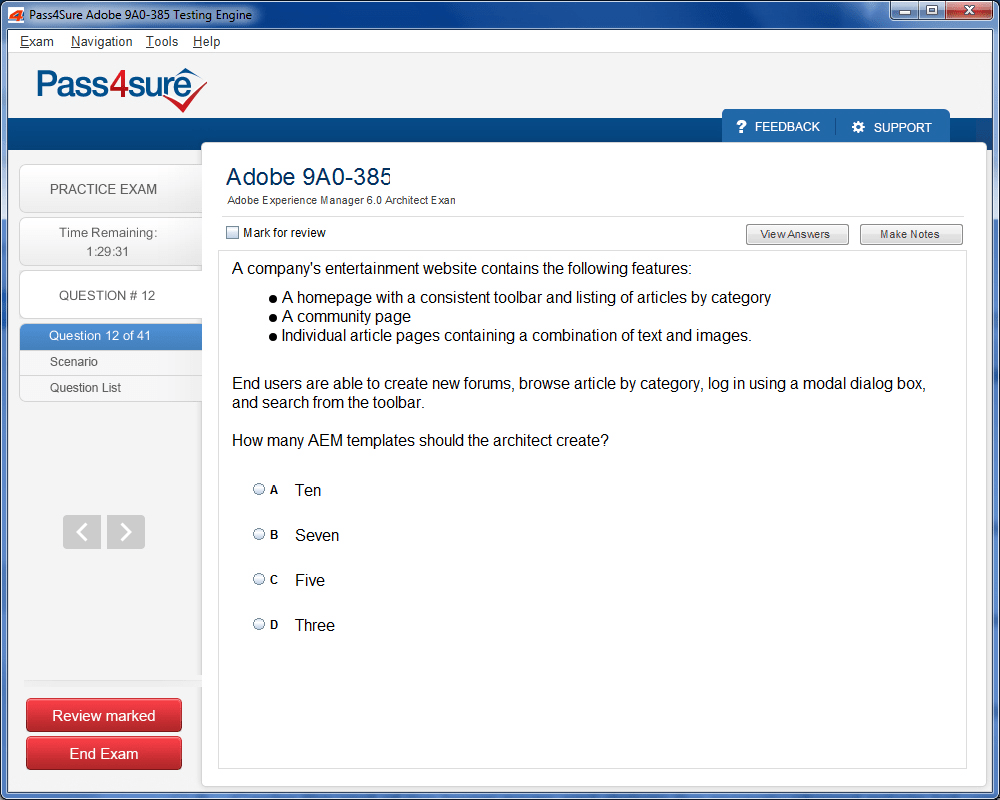Click the window title 'Pass4Sure Adobe 9A0-385 Testing Engine'
1000x800 pixels.
pyautogui.click(x=140, y=14)
